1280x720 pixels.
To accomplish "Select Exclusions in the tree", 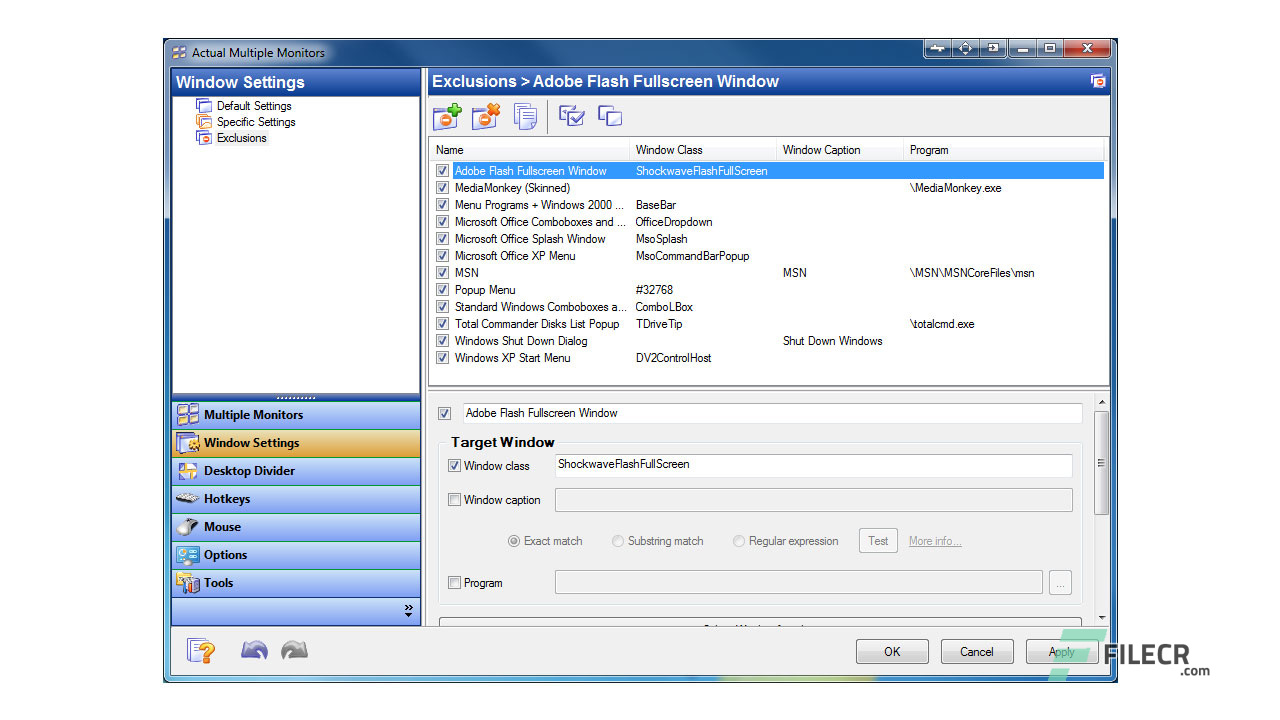I will [x=242, y=138].
